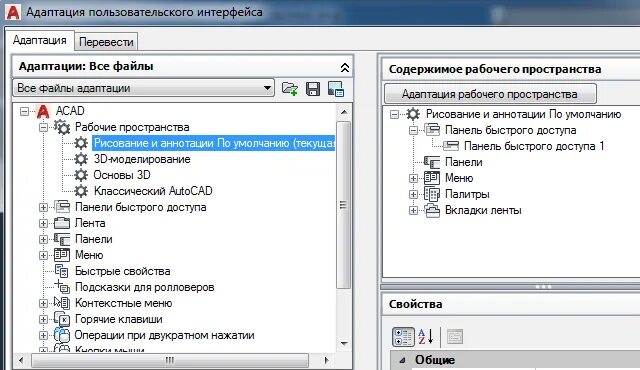Click Подсказки для ролловеров icon

pos(62,287)
